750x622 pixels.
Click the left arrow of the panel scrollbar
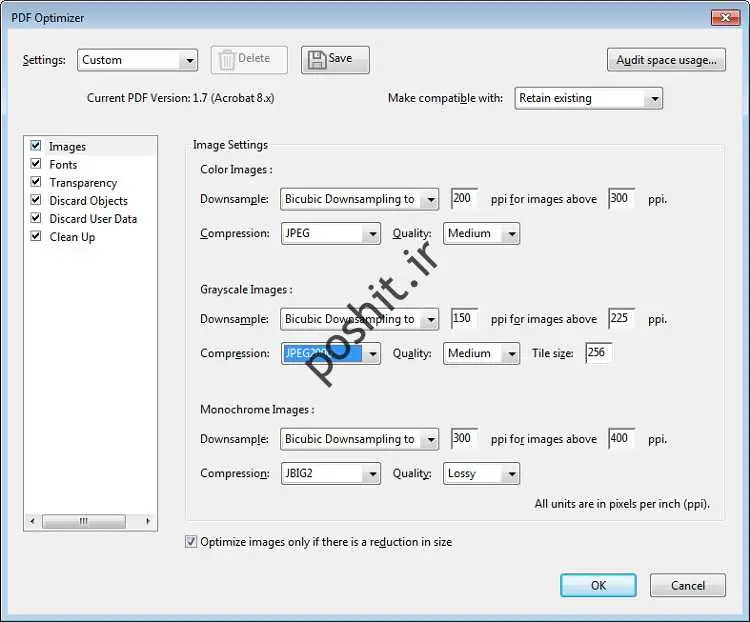33,521
